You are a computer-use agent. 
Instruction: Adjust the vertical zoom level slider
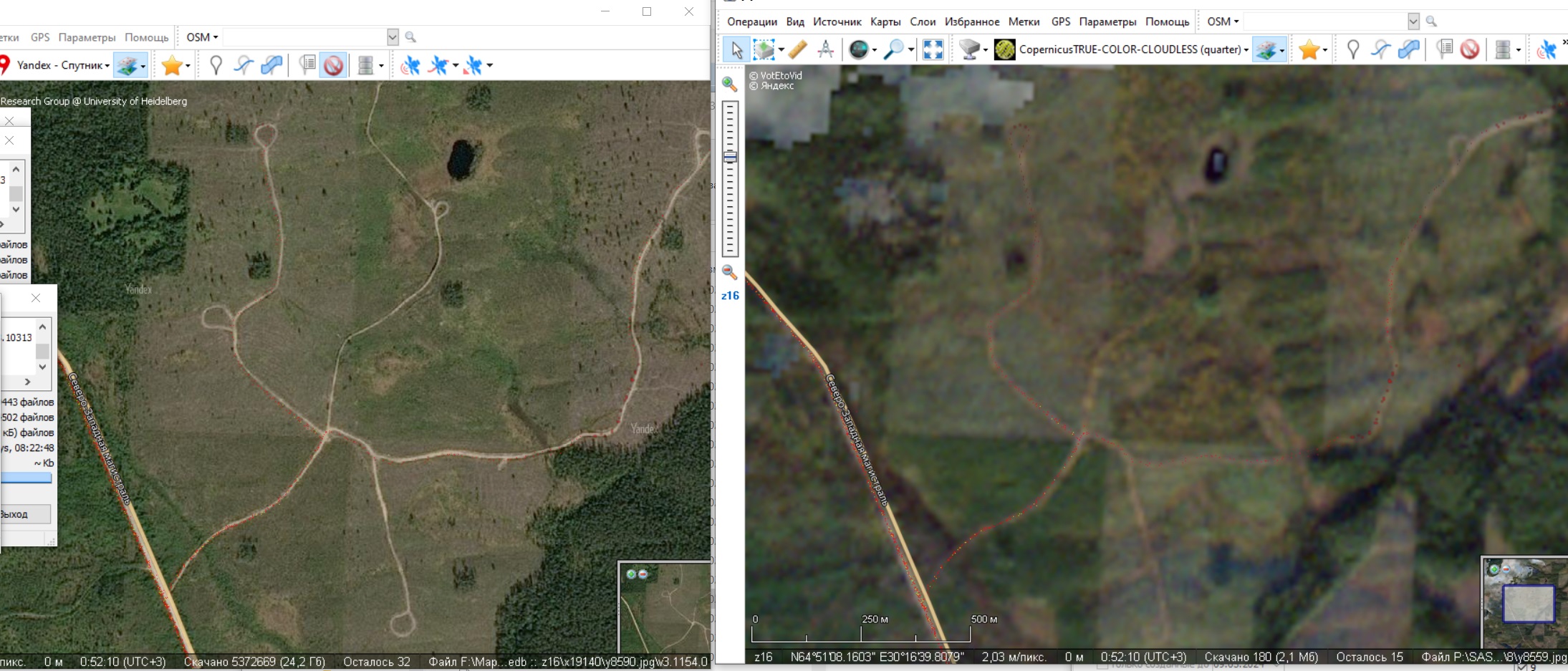pyautogui.click(x=730, y=158)
